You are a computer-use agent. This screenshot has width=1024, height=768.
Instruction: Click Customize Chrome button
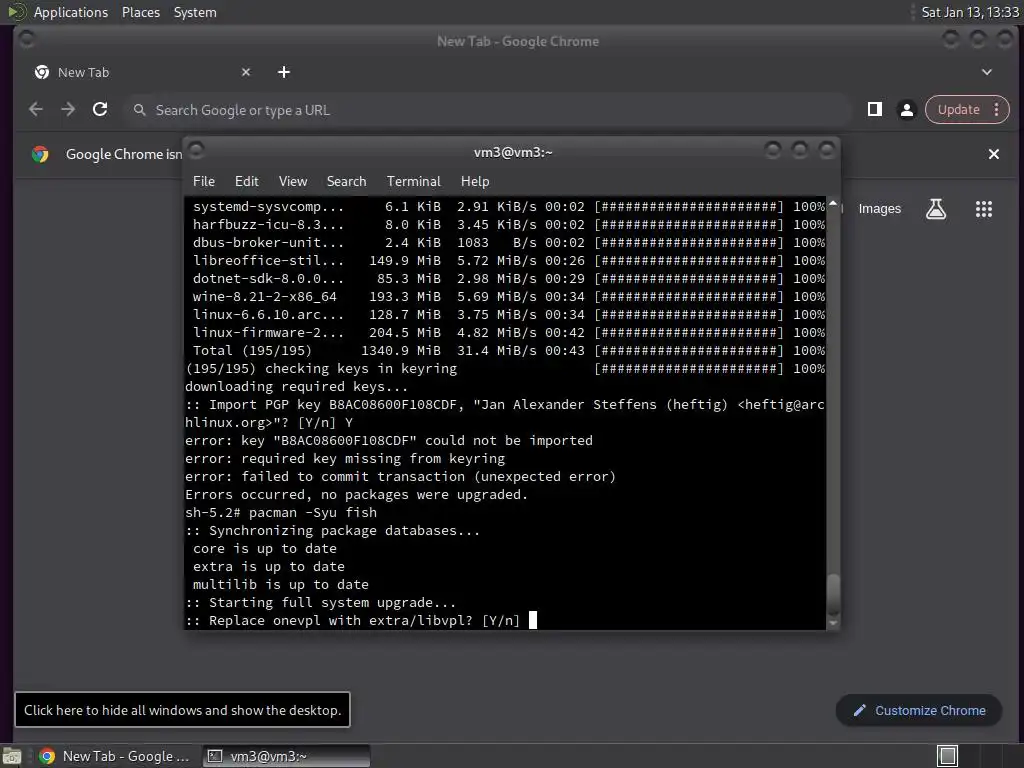tap(918, 711)
